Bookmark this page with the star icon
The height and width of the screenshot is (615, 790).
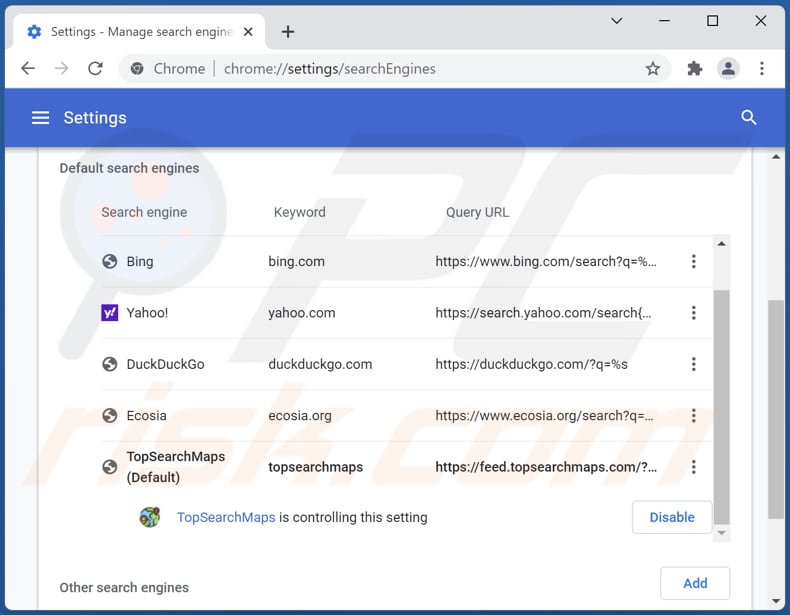click(653, 69)
